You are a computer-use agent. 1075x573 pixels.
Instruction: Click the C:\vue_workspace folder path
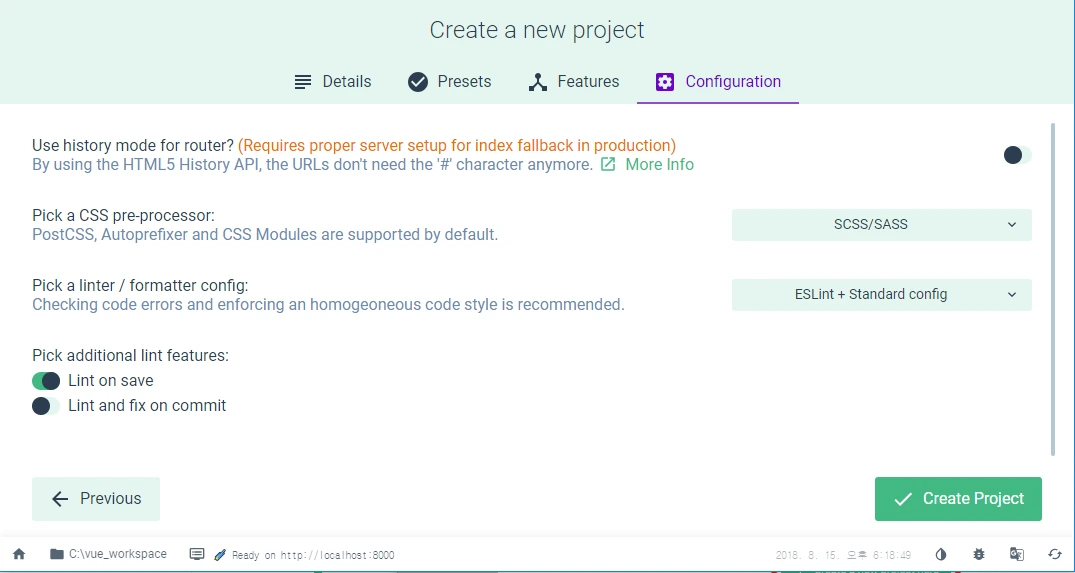point(108,554)
